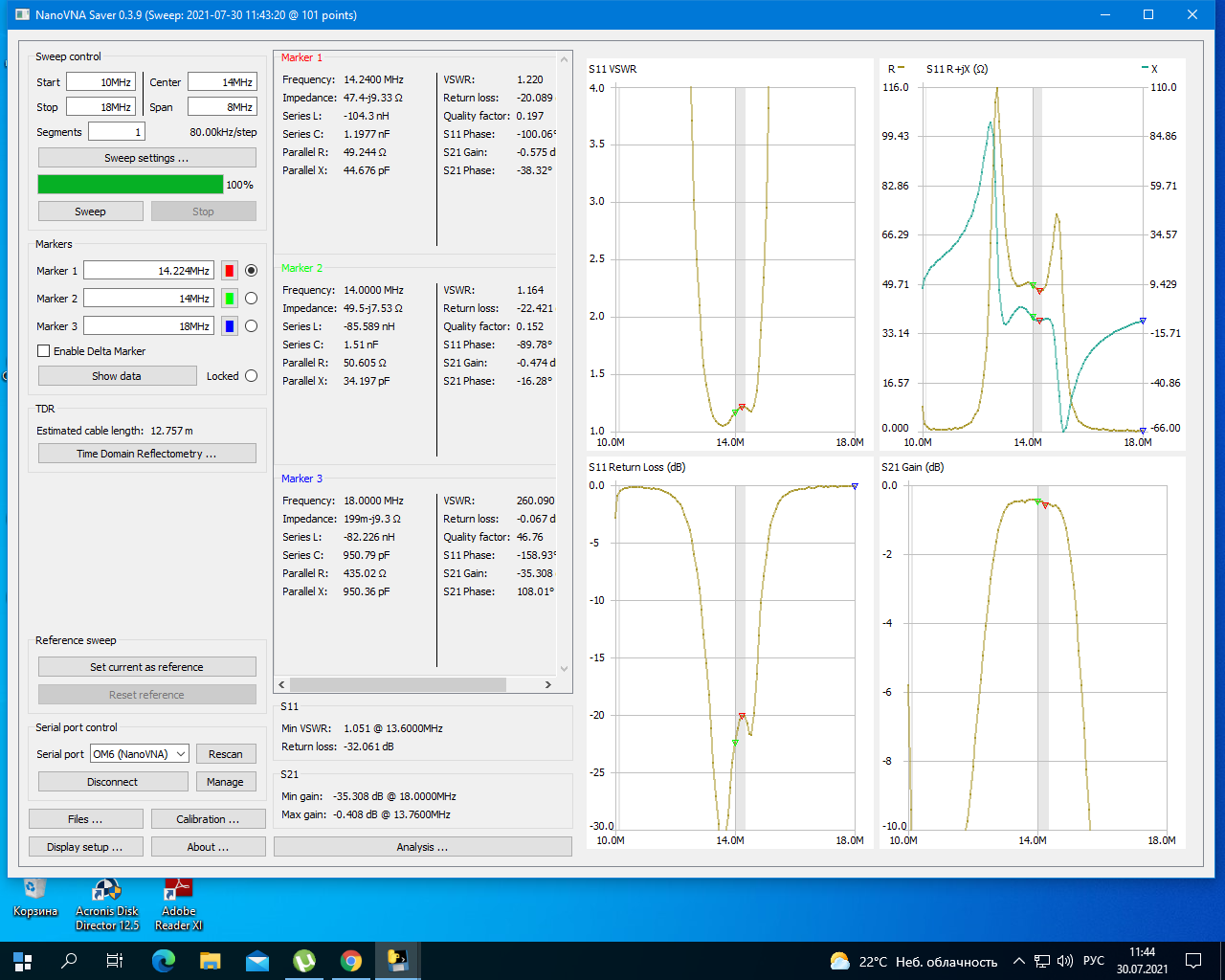The height and width of the screenshot is (980, 1225).
Task: Open the Calibration window
Action: tap(208, 819)
